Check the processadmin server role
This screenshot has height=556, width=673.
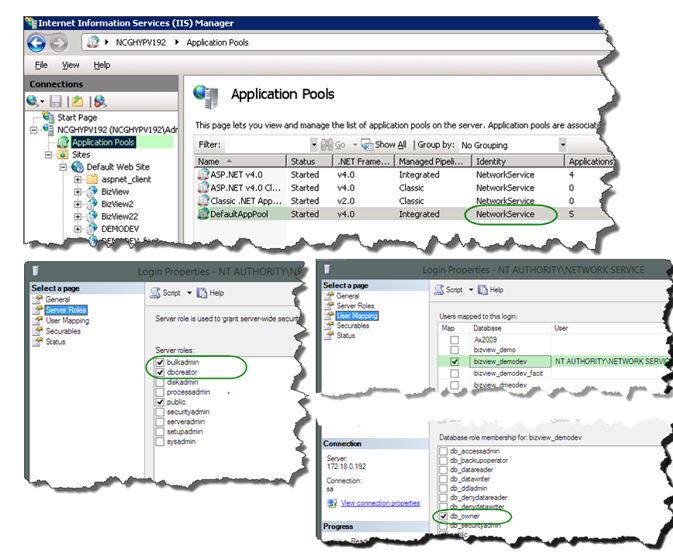point(160,392)
